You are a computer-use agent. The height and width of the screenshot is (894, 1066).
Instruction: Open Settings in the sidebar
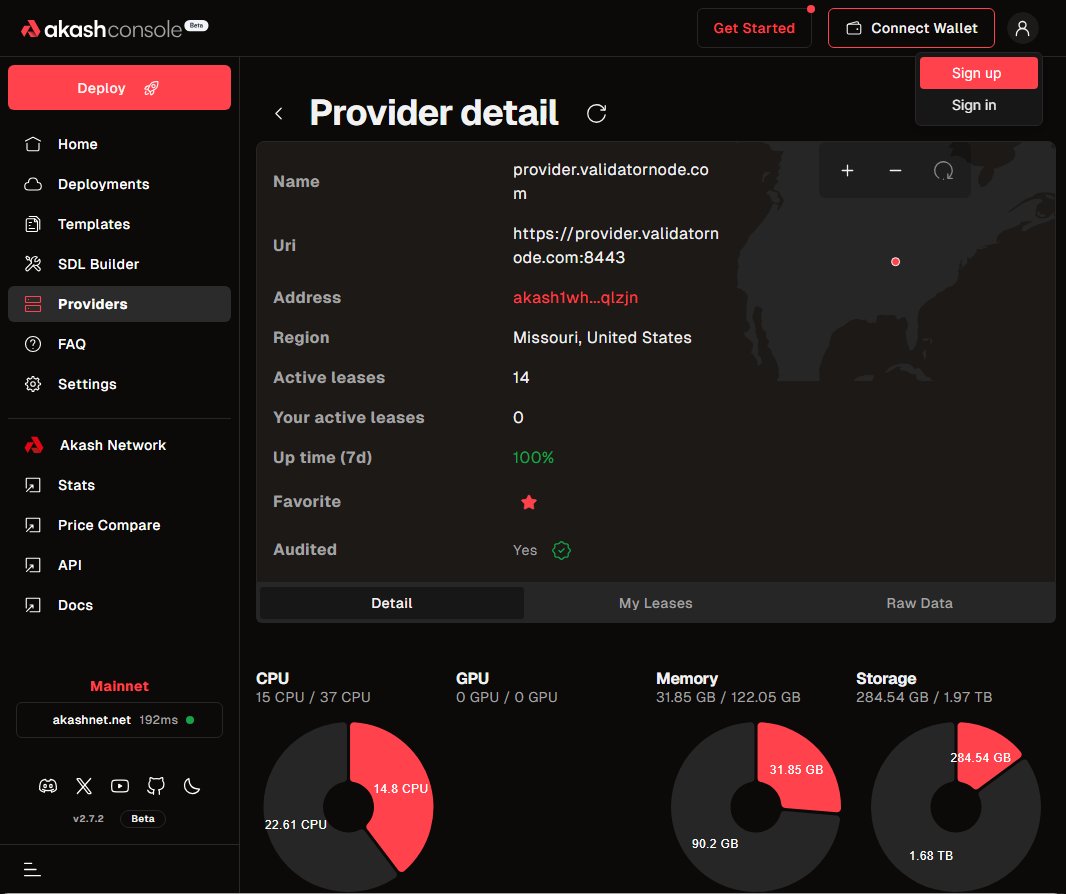coord(120,384)
